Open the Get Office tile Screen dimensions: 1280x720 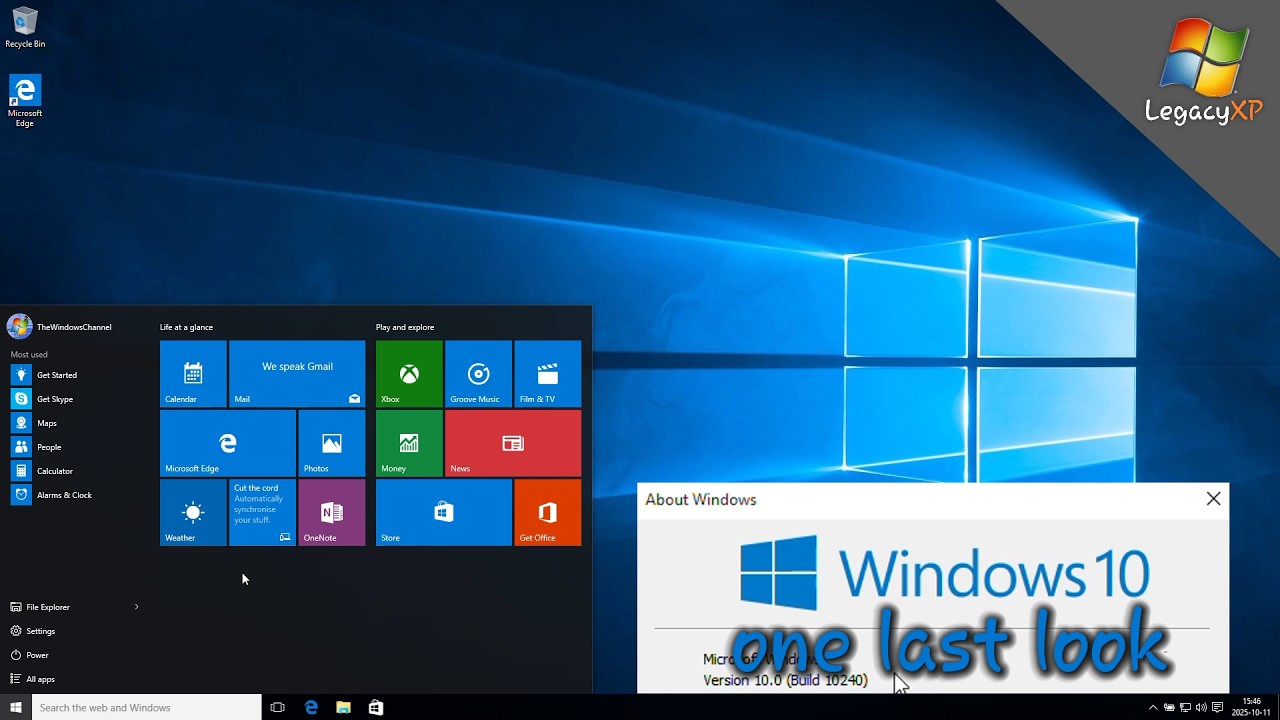pos(547,512)
